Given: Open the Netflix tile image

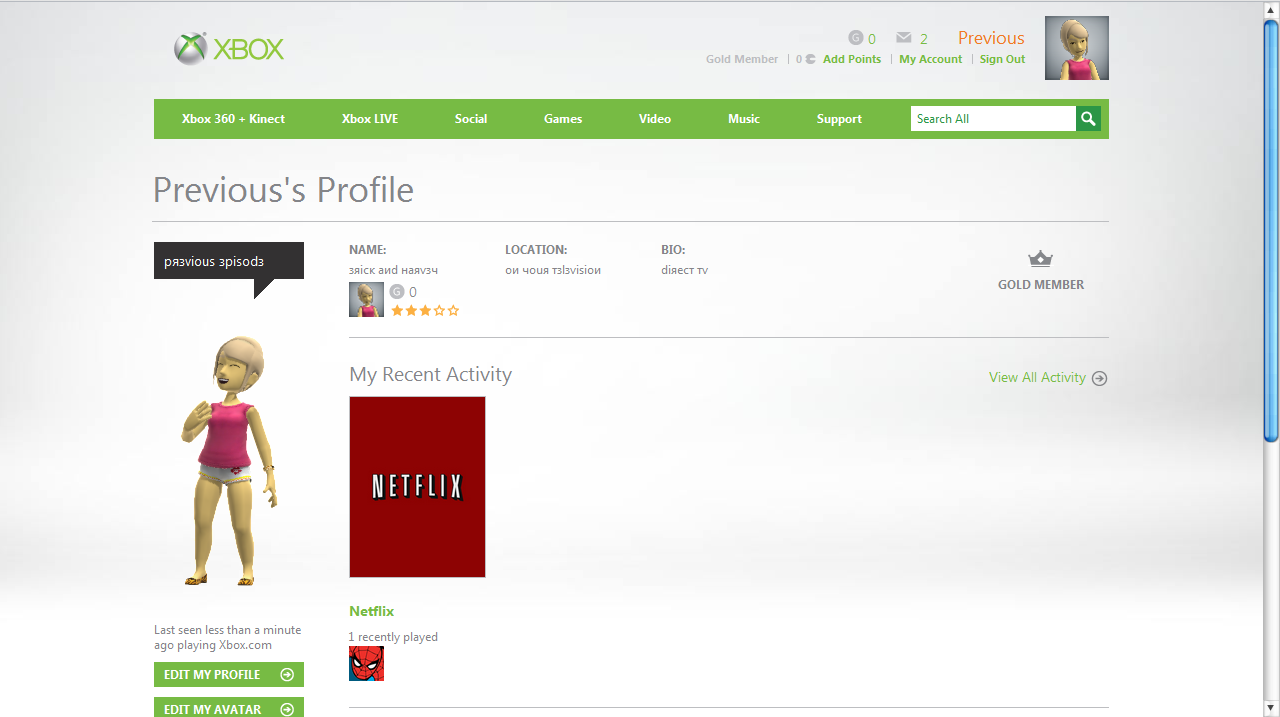Looking at the screenshot, I should 417,487.
